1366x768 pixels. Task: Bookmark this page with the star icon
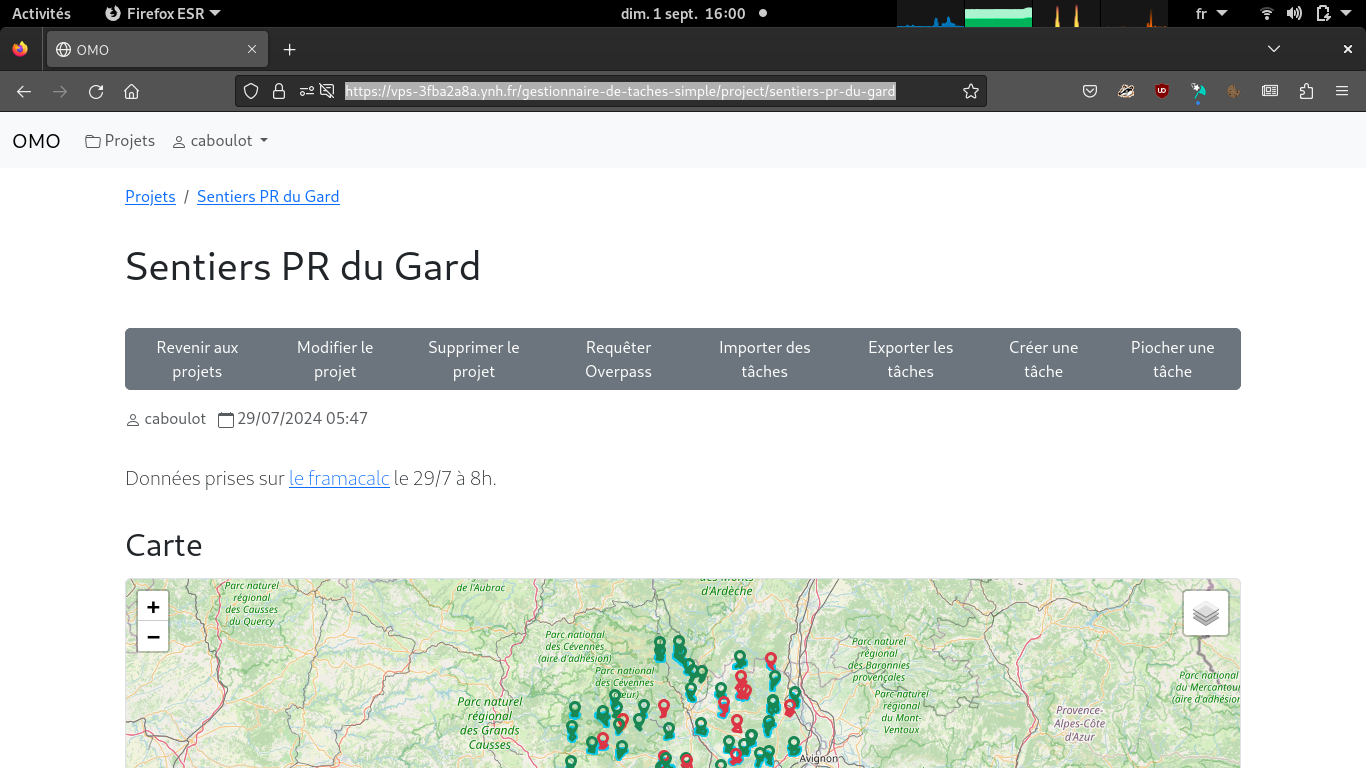pos(970,91)
